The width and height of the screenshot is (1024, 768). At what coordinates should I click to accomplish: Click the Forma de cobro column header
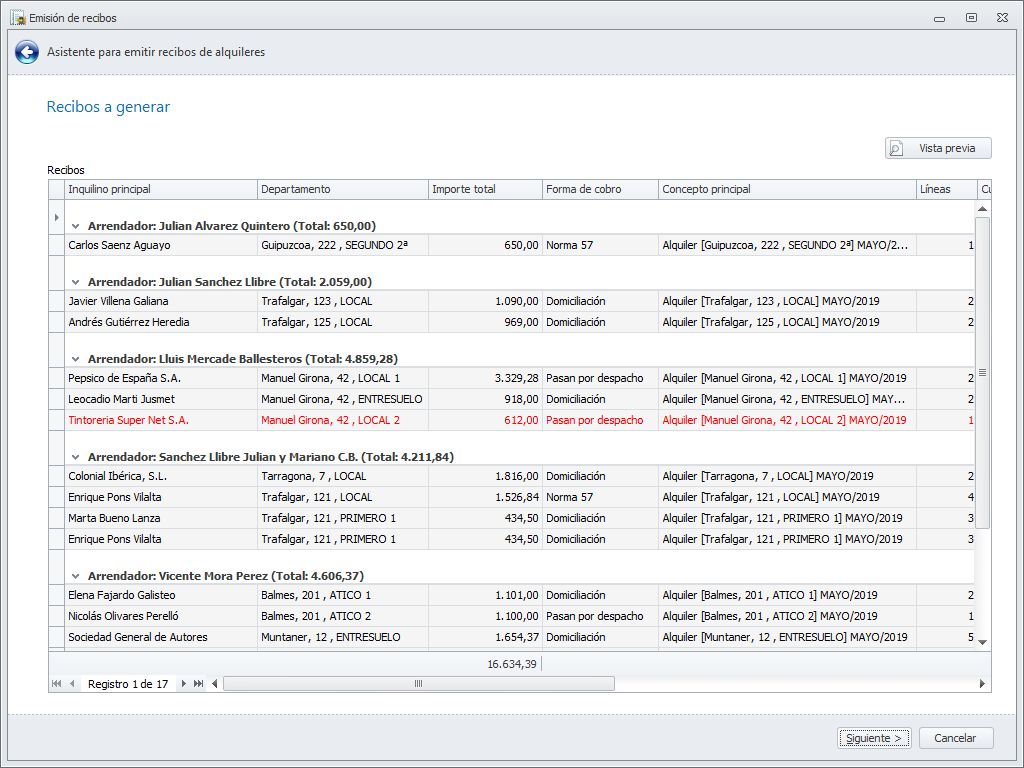(599, 189)
